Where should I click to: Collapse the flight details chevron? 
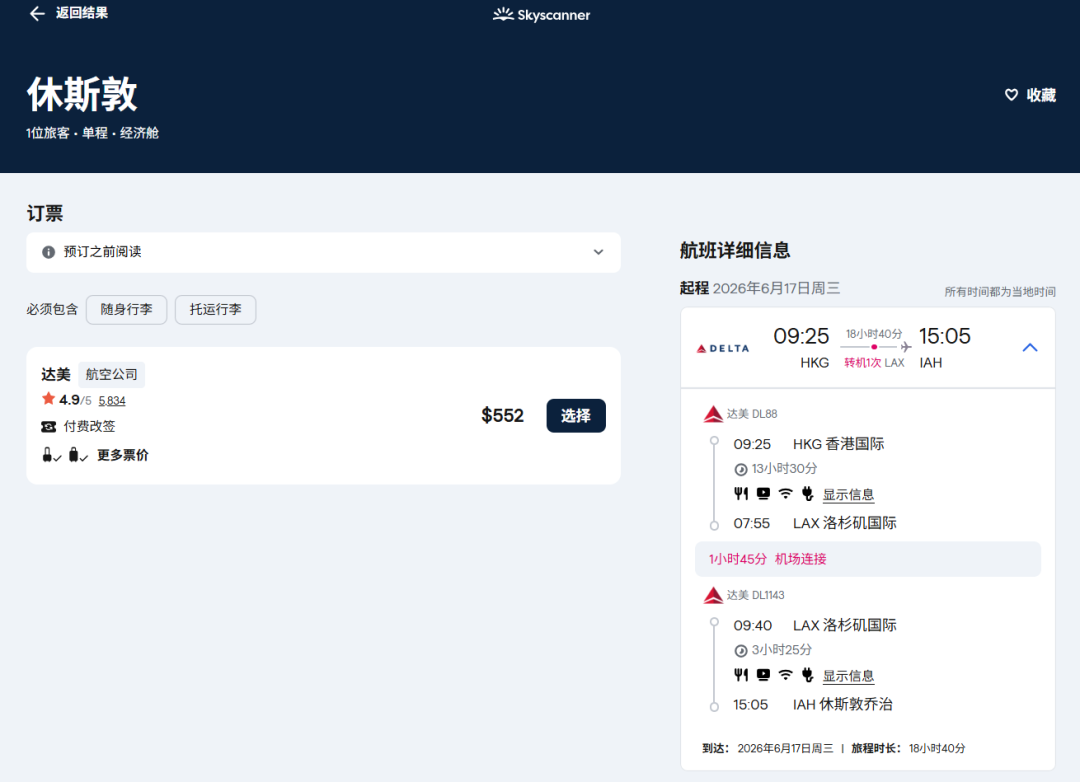[x=1030, y=347]
